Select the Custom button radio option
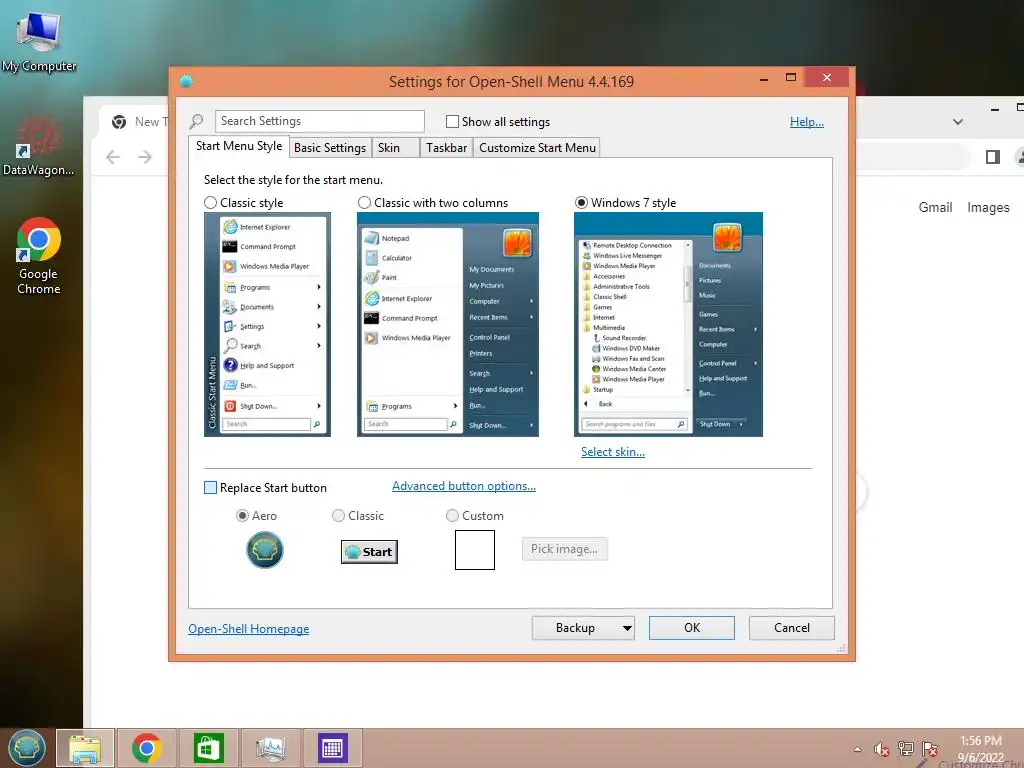Screen dimensions: 1024x768 pos(452,516)
